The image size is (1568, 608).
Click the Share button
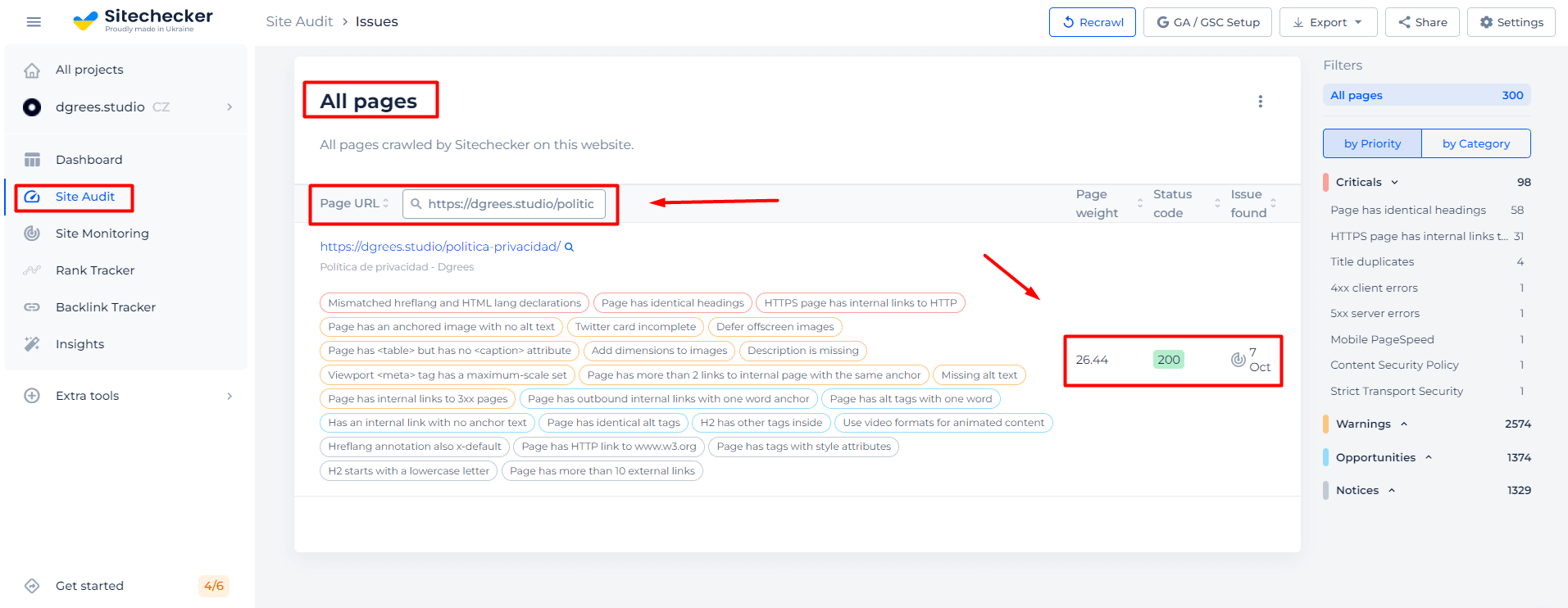(x=1422, y=22)
